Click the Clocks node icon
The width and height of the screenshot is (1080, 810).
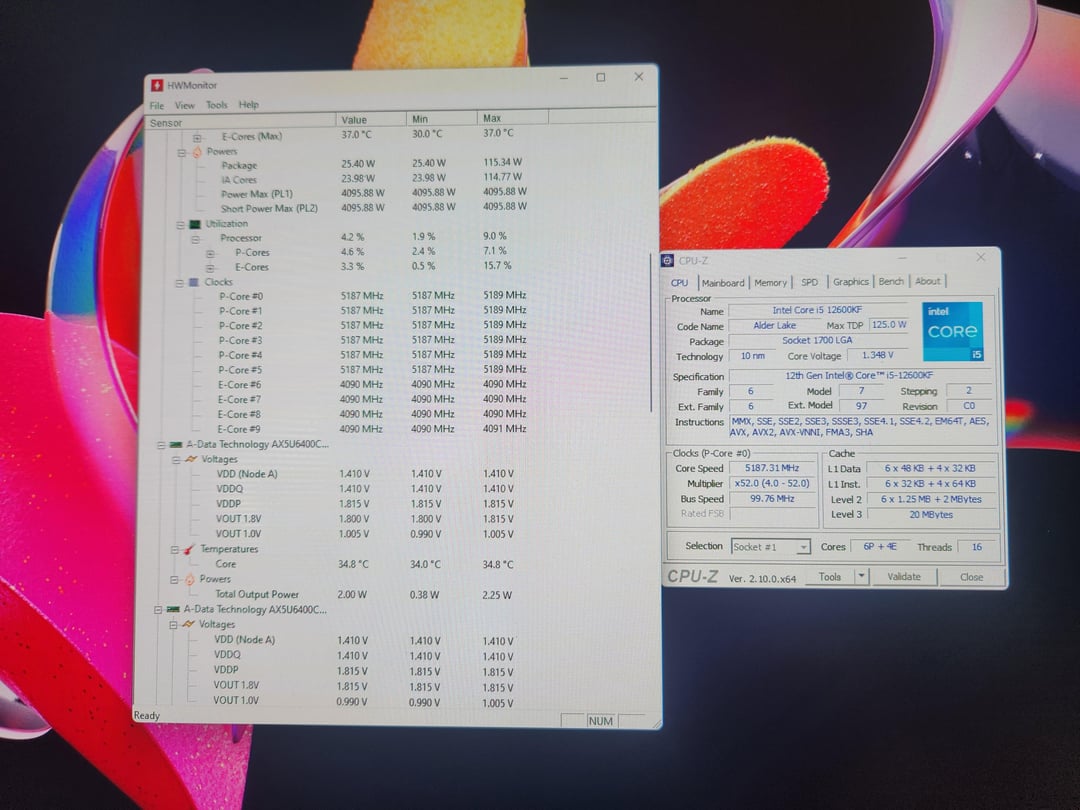click(194, 282)
